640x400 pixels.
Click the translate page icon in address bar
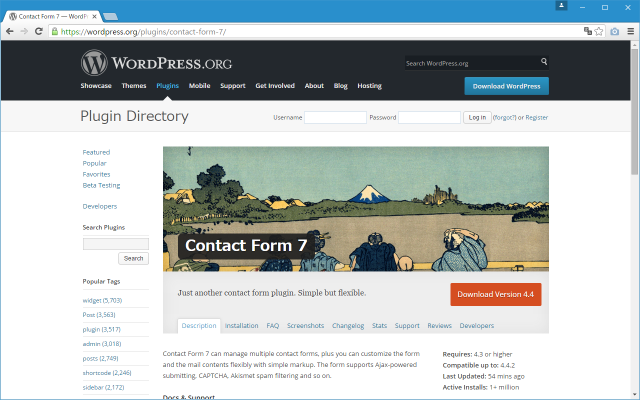(588, 31)
